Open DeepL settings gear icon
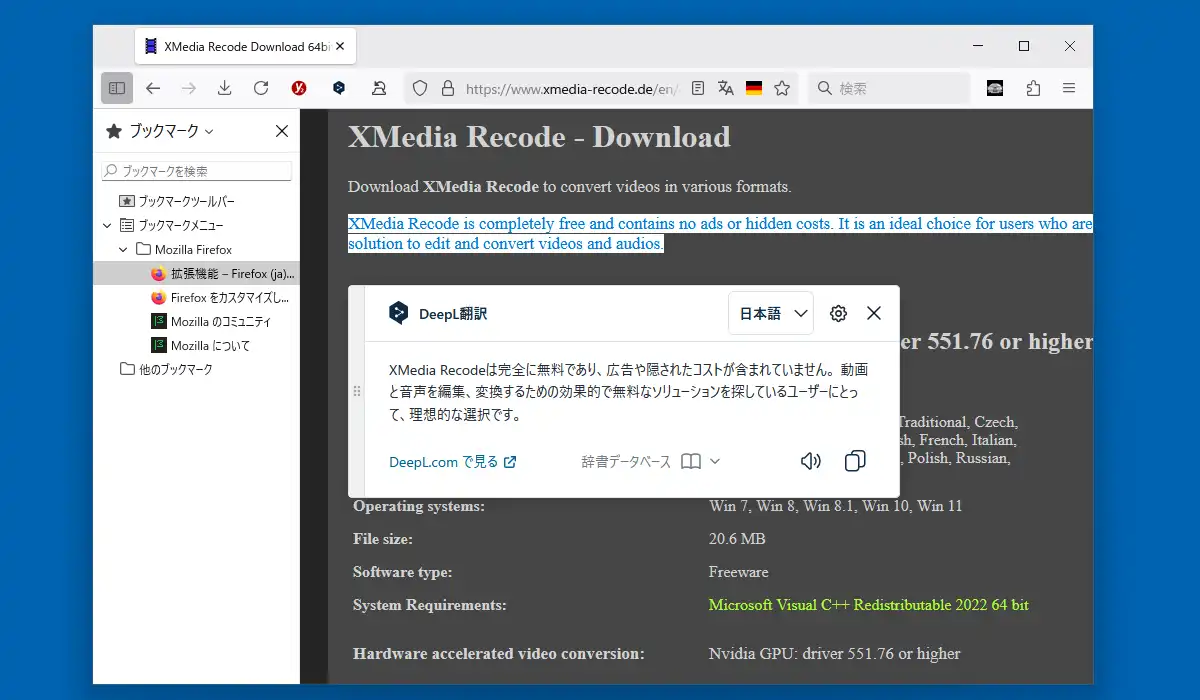The image size is (1200, 700). click(838, 313)
